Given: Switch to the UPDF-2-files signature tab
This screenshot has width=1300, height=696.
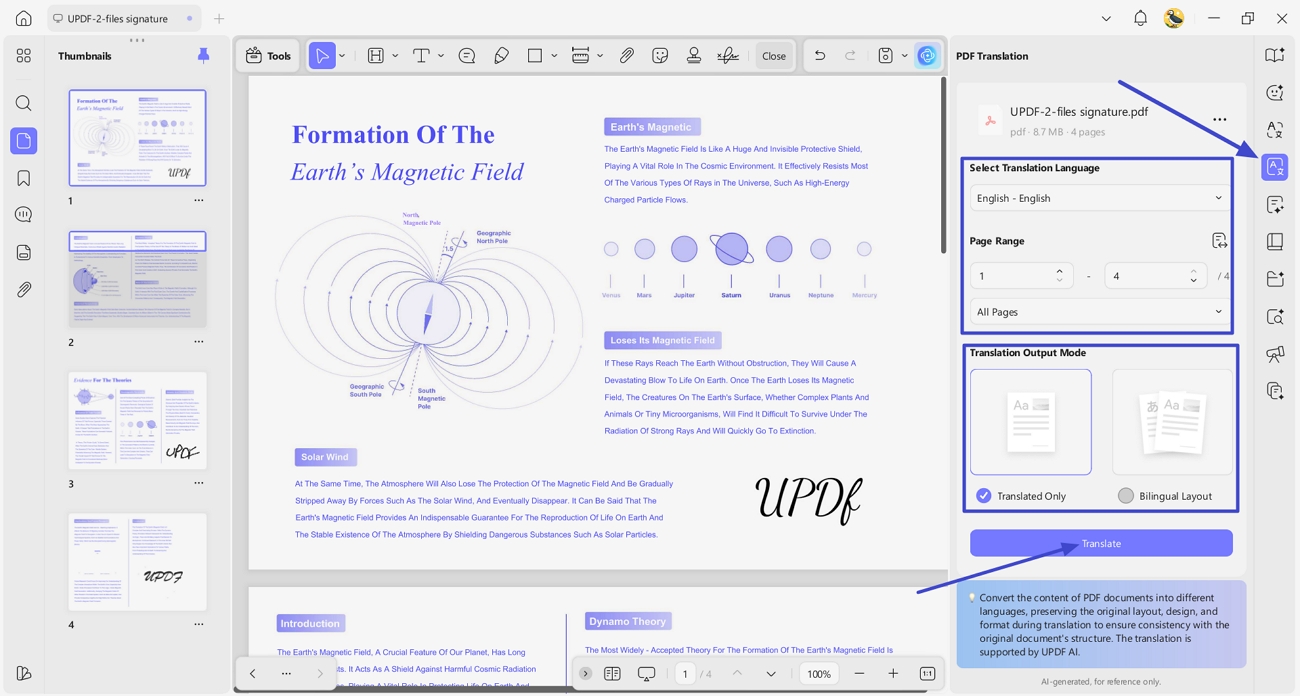Looking at the screenshot, I should click(x=123, y=18).
